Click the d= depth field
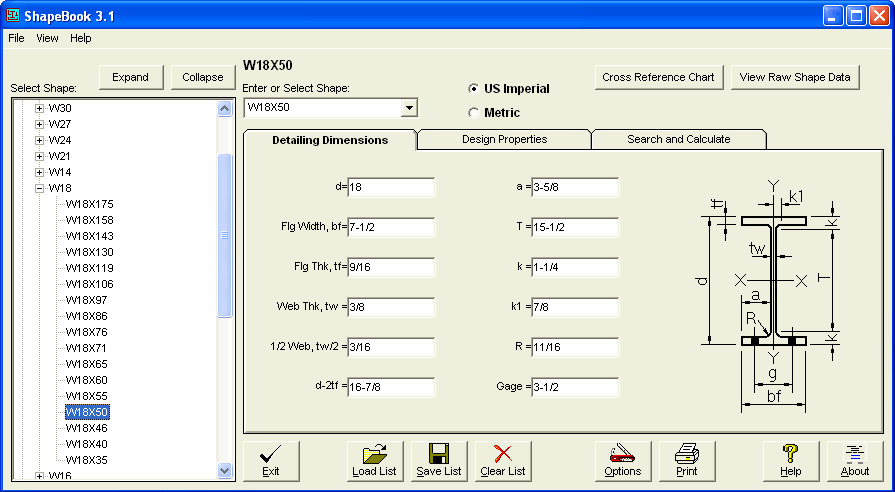This screenshot has height=492, width=895. pyautogui.click(x=391, y=187)
